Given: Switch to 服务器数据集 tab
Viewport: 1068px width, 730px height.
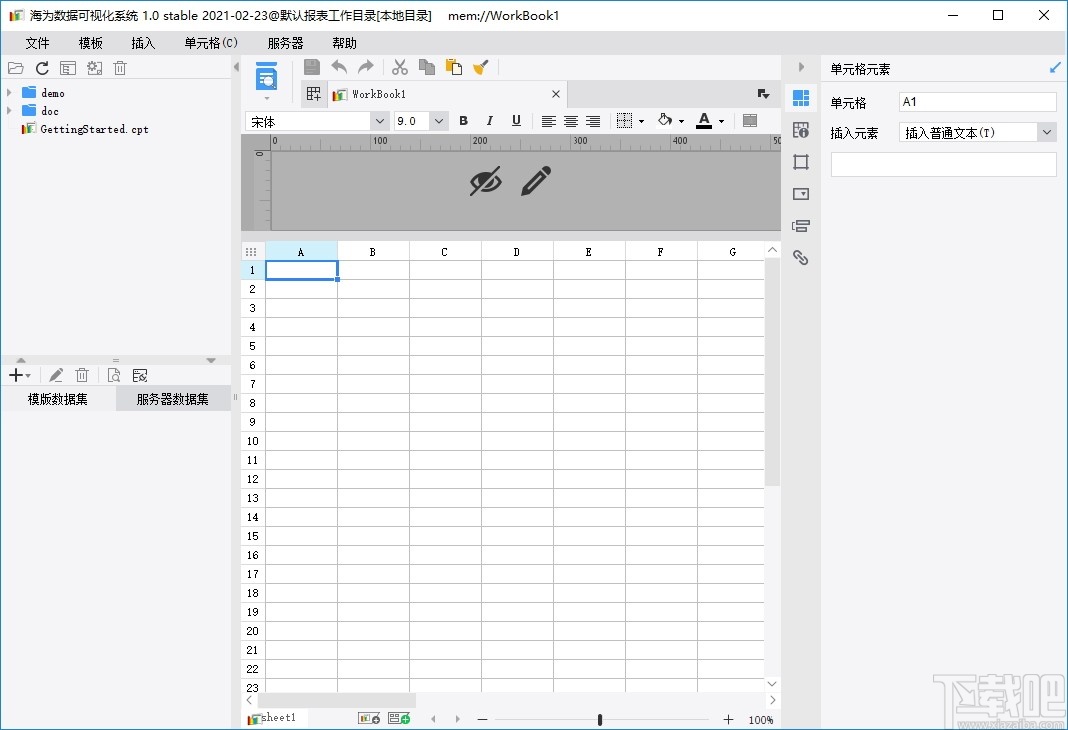Looking at the screenshot, I should coord(172,399).
